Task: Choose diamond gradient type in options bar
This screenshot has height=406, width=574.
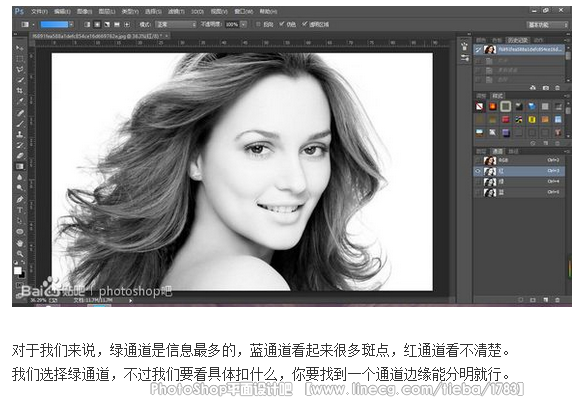Action: point(127,25)
